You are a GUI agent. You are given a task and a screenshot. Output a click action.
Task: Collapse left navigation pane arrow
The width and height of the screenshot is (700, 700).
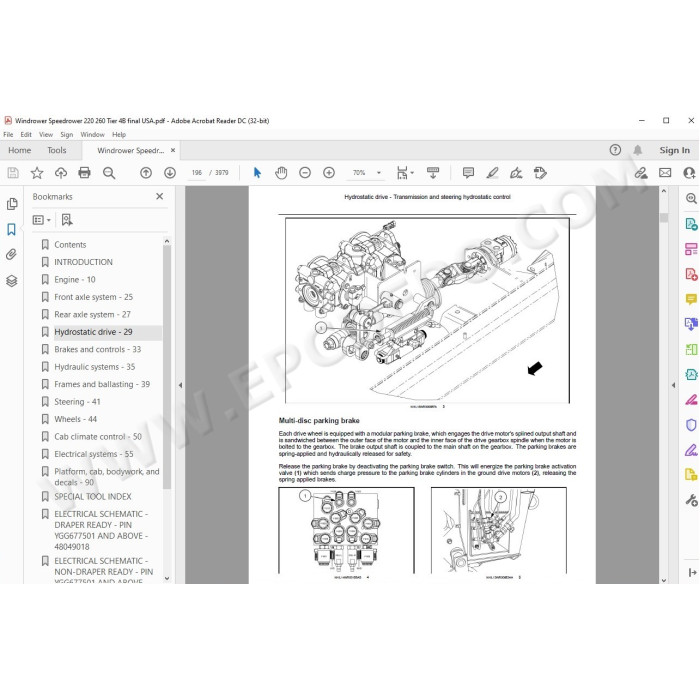coord(180,385)
